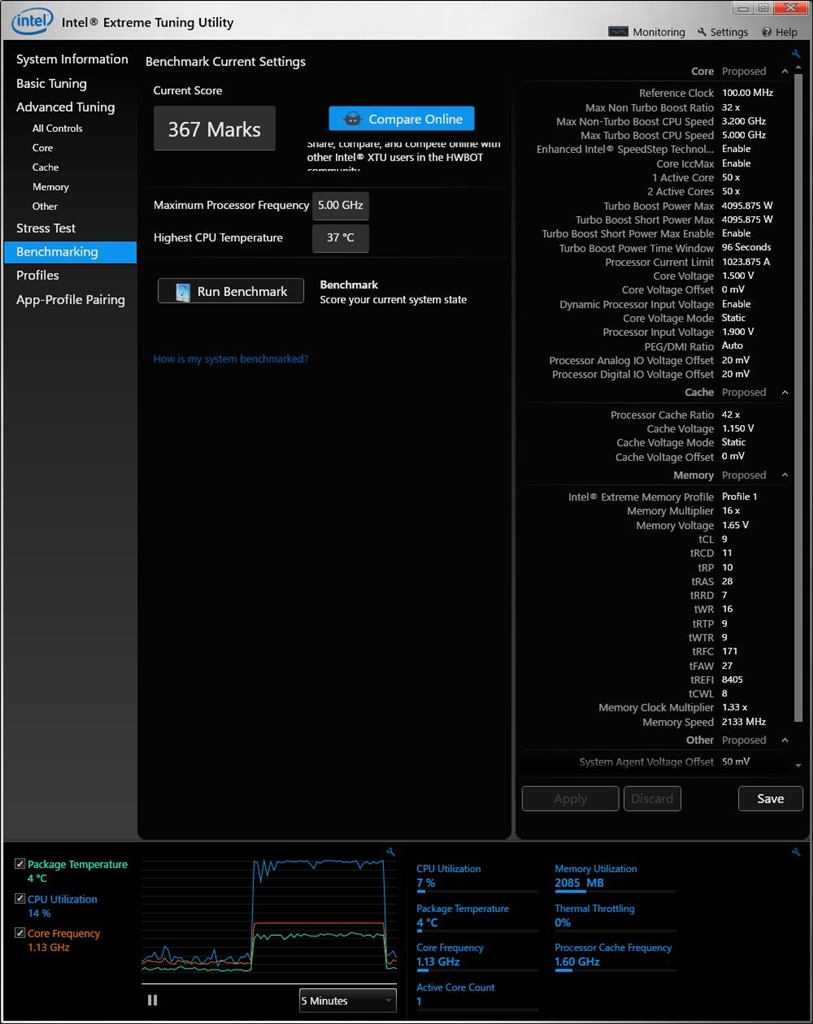
Task: Select All Controls under Advanced Tuning
Action: 57,128
